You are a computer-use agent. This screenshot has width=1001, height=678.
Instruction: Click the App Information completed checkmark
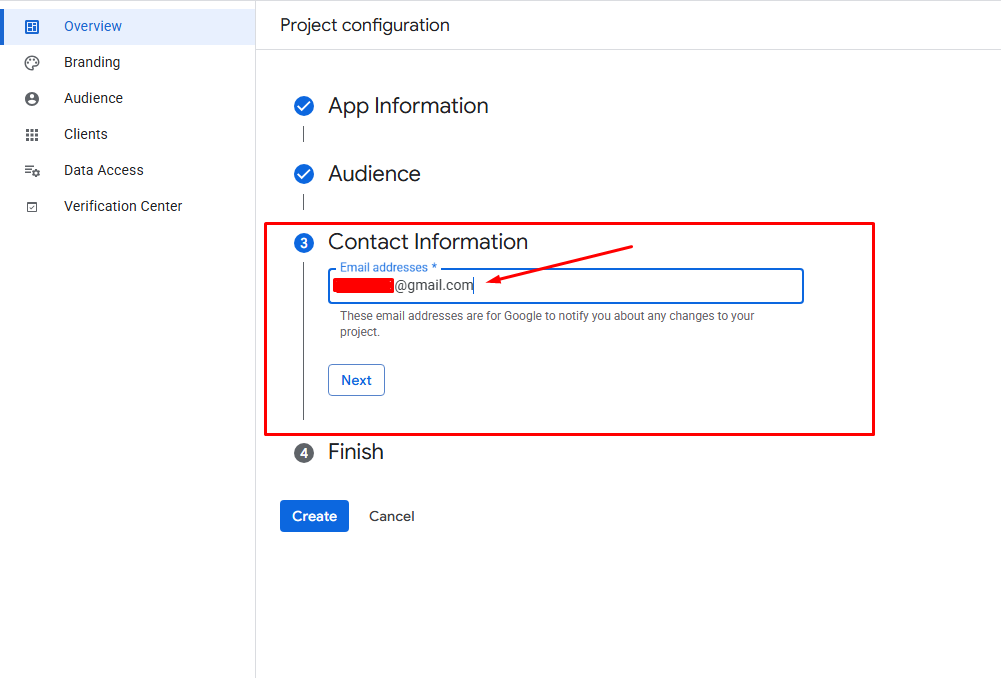point(304,106)
